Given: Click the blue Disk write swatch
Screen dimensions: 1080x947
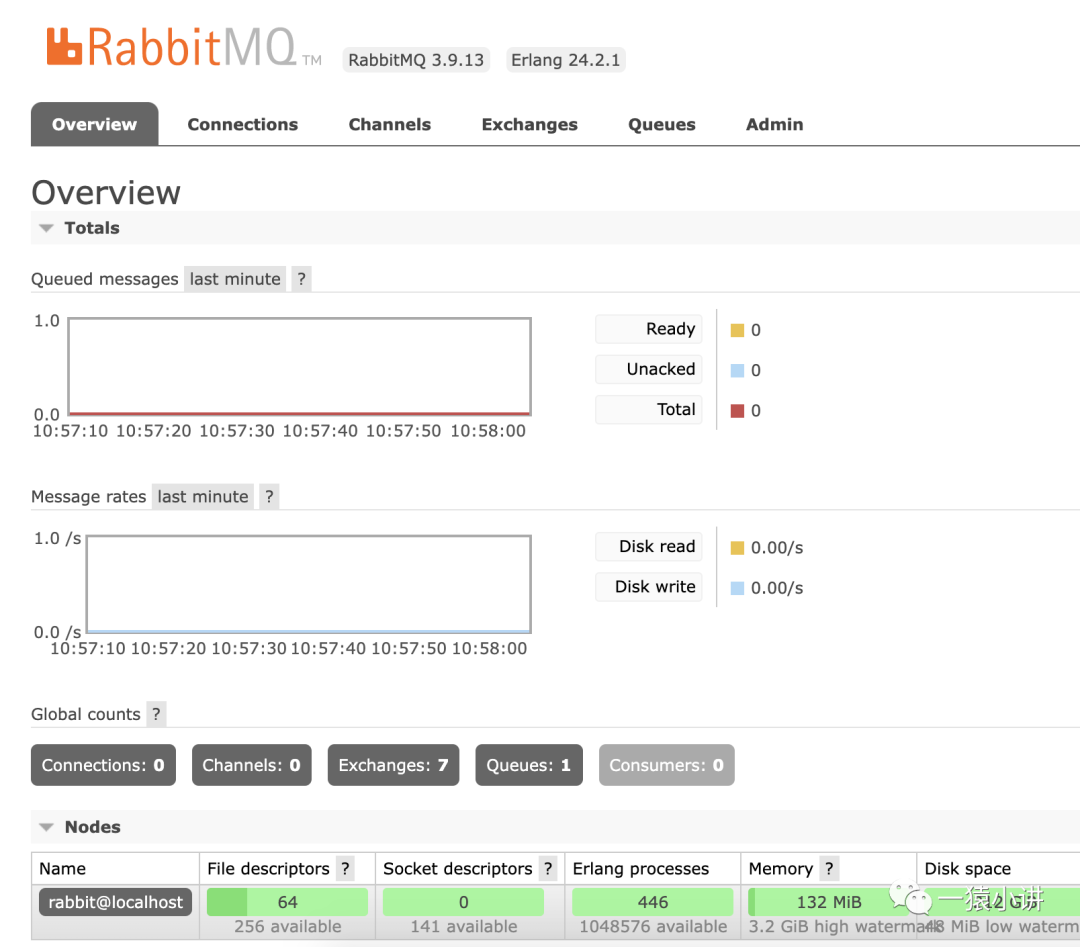Looking at the screenshot, I should click(737, 588).
